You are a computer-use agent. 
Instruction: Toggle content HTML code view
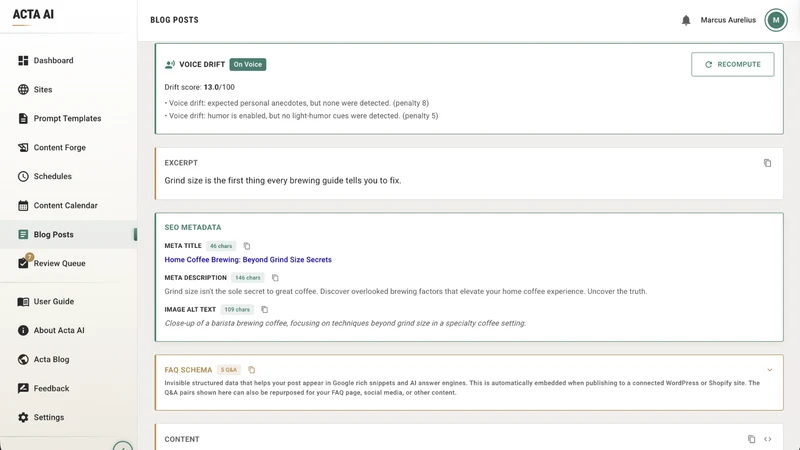coord(767,439)
